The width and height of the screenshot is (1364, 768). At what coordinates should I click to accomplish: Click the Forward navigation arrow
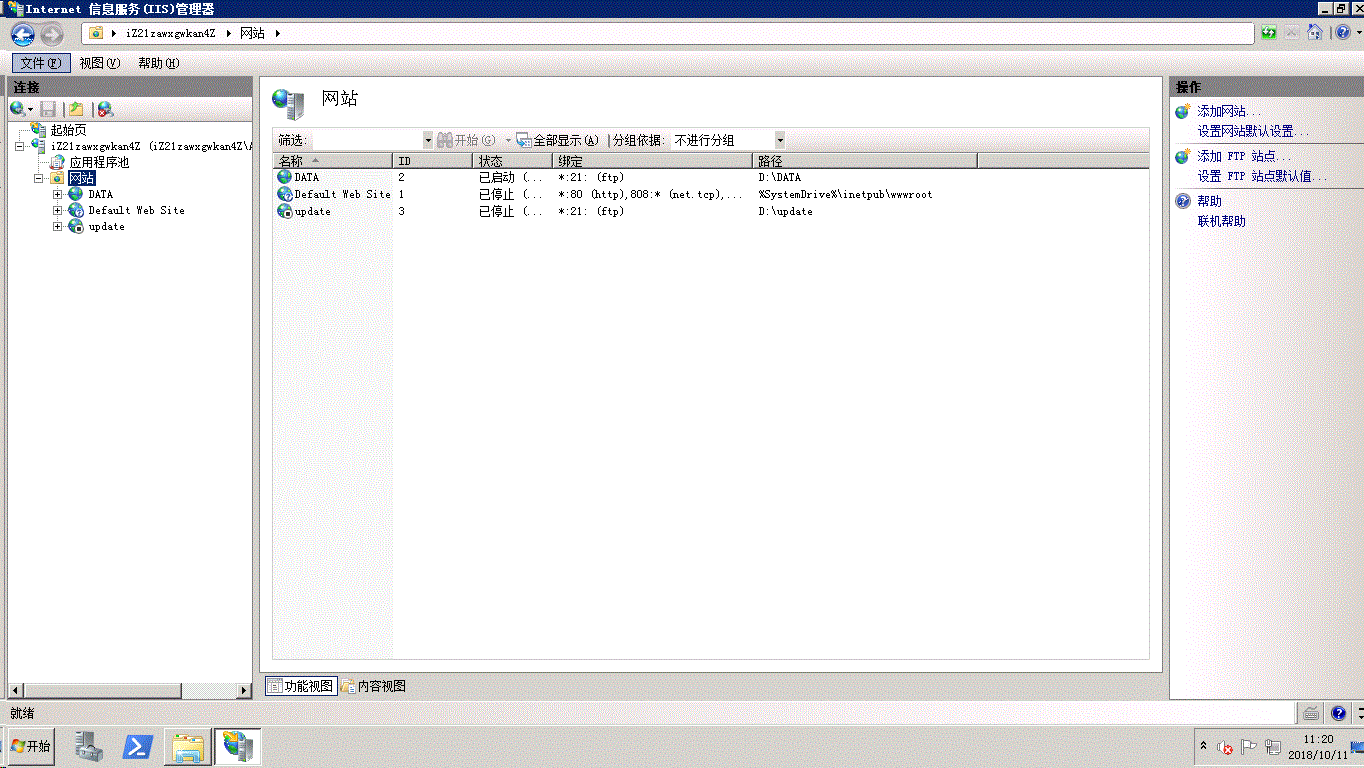pos(51,34)
